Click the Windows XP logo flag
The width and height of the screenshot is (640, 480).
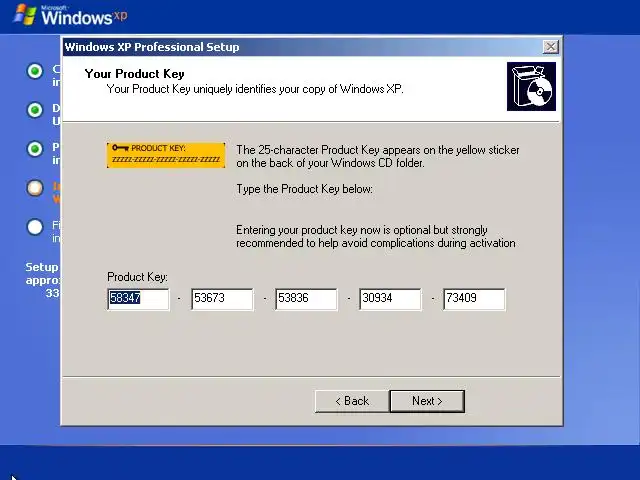point(24,14)
